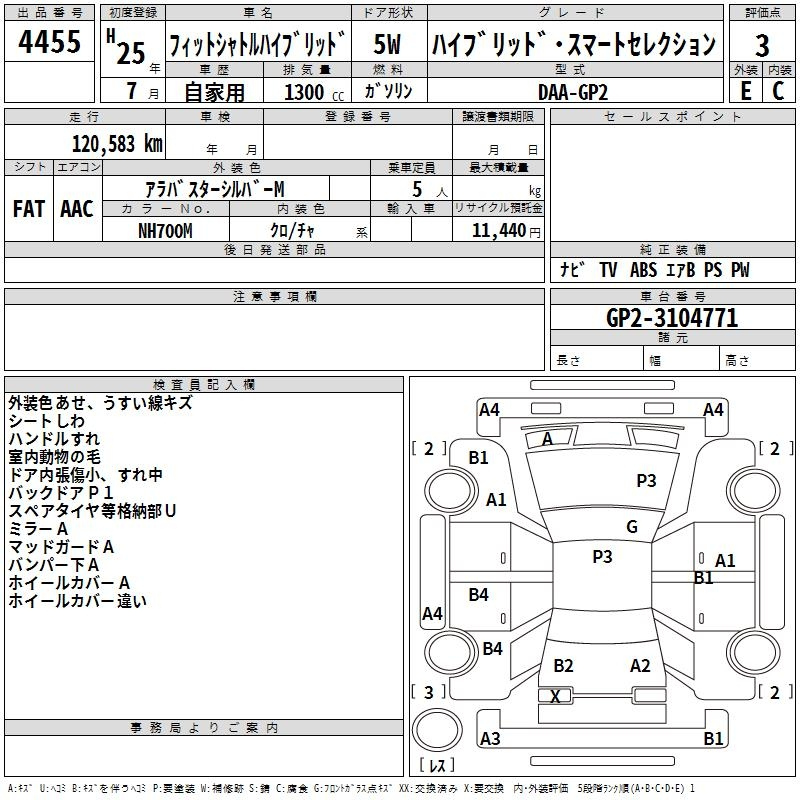
Task: Click the 長さ dimension field
Action: tap(596, 360)
